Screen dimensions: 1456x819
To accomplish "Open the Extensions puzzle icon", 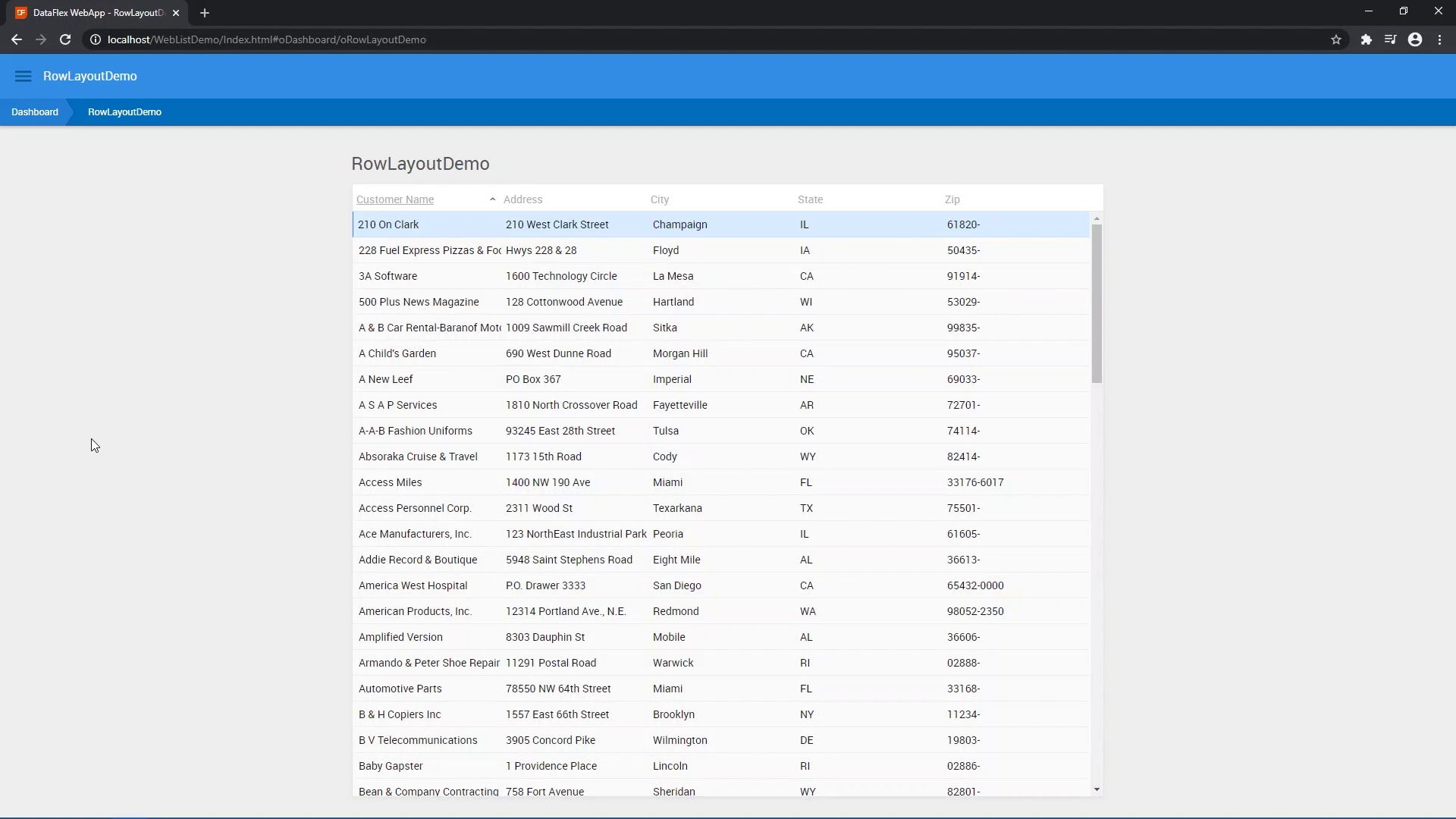I will tap(1366, 39).
